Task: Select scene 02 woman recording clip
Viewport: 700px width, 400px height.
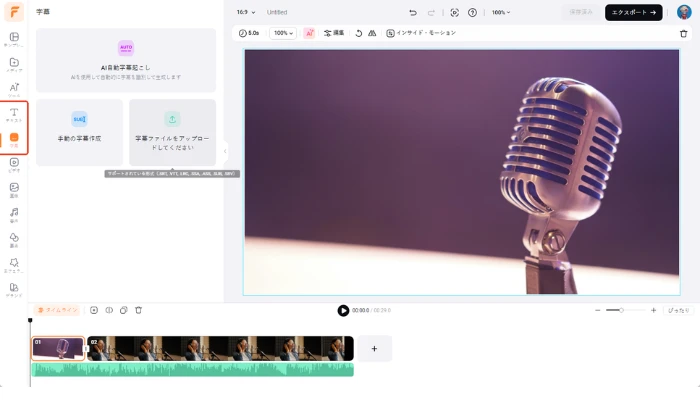Action: click(221, 348)
